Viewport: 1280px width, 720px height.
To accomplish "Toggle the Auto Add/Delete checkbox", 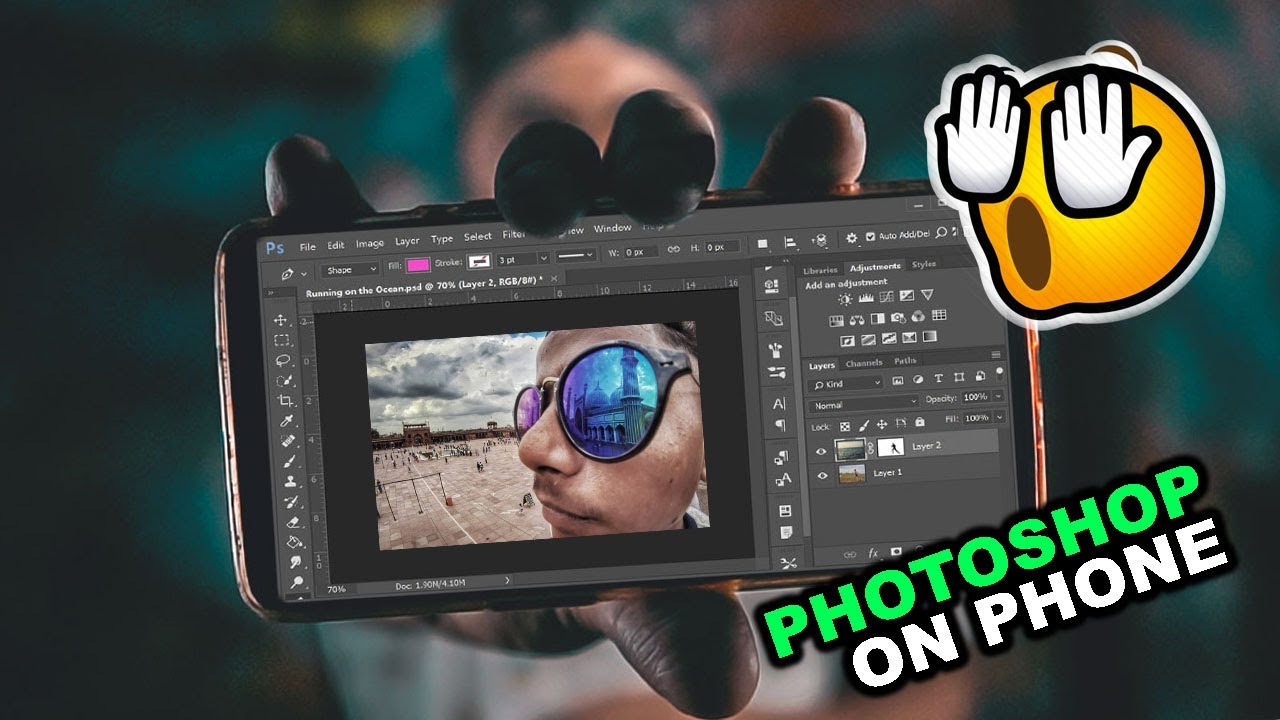I will coord(868,237).
